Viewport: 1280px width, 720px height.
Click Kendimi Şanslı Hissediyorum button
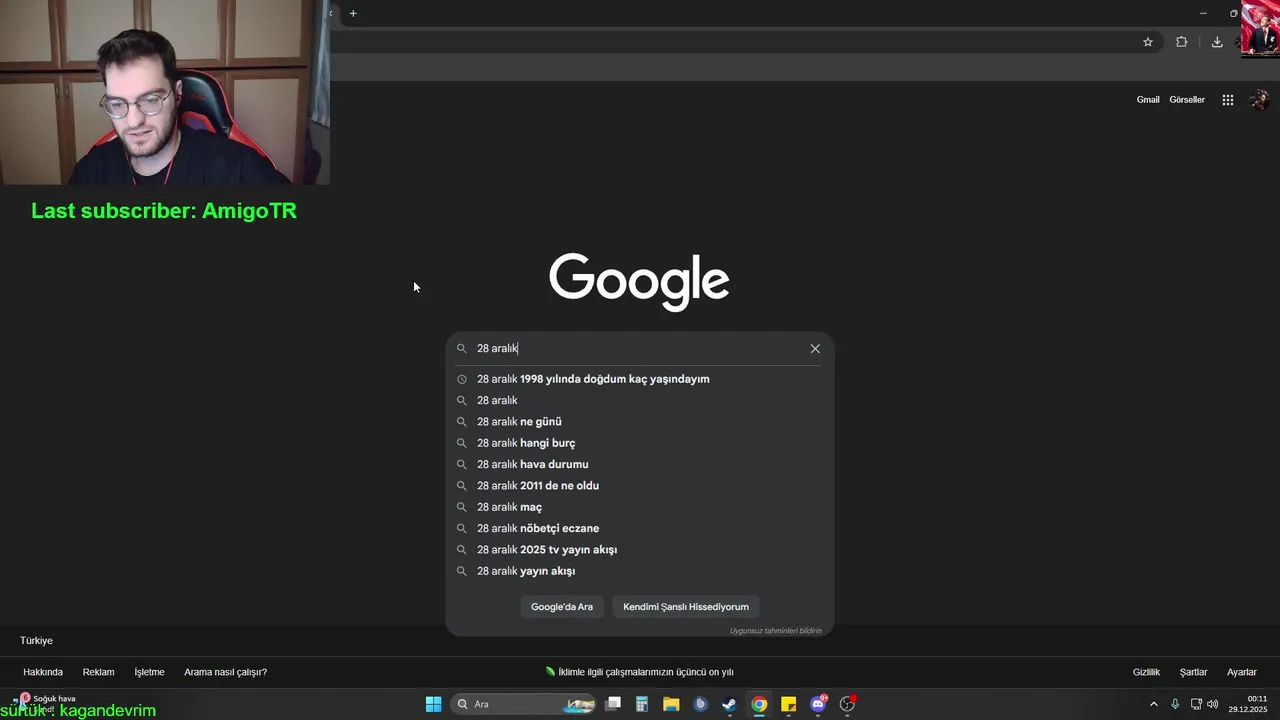point(686,607)
